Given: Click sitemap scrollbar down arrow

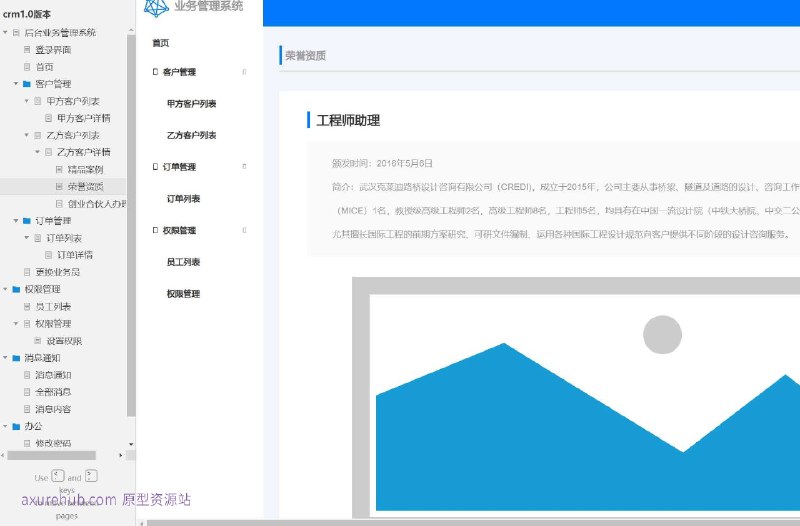Looking at the screenshot, I should point(131,444).
